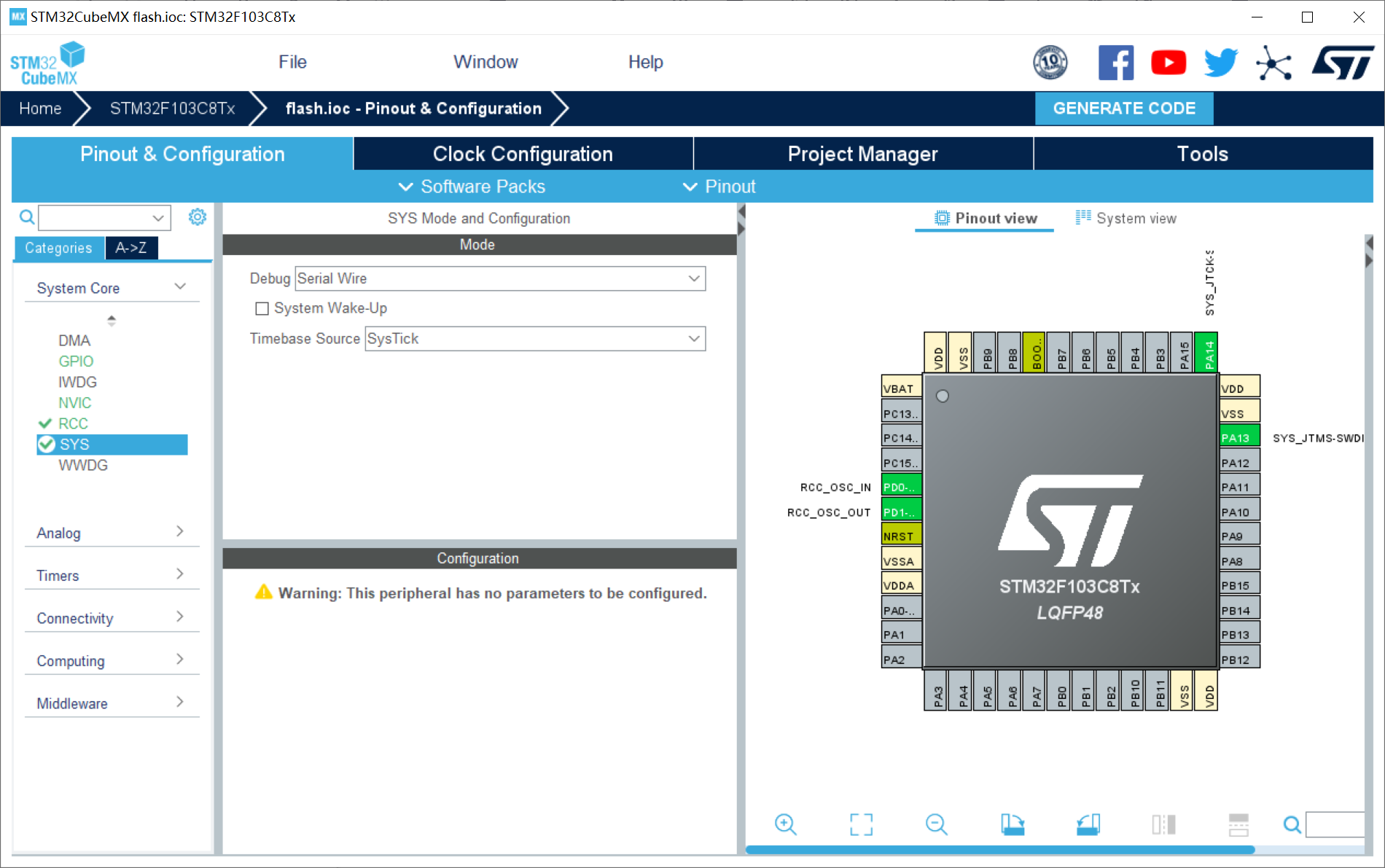Click the pin search input field

pyautogui.click(x=1335, y=824)
